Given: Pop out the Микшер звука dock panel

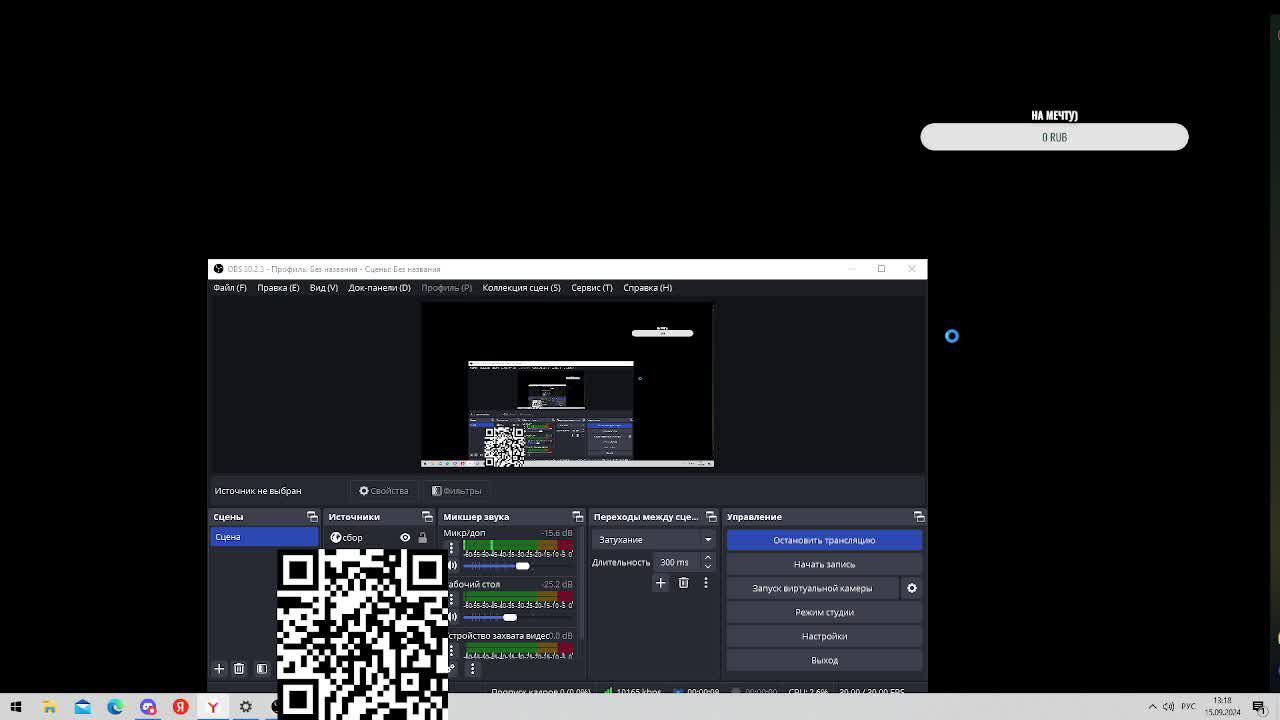Looking at the screenshot, I should 577,517.
